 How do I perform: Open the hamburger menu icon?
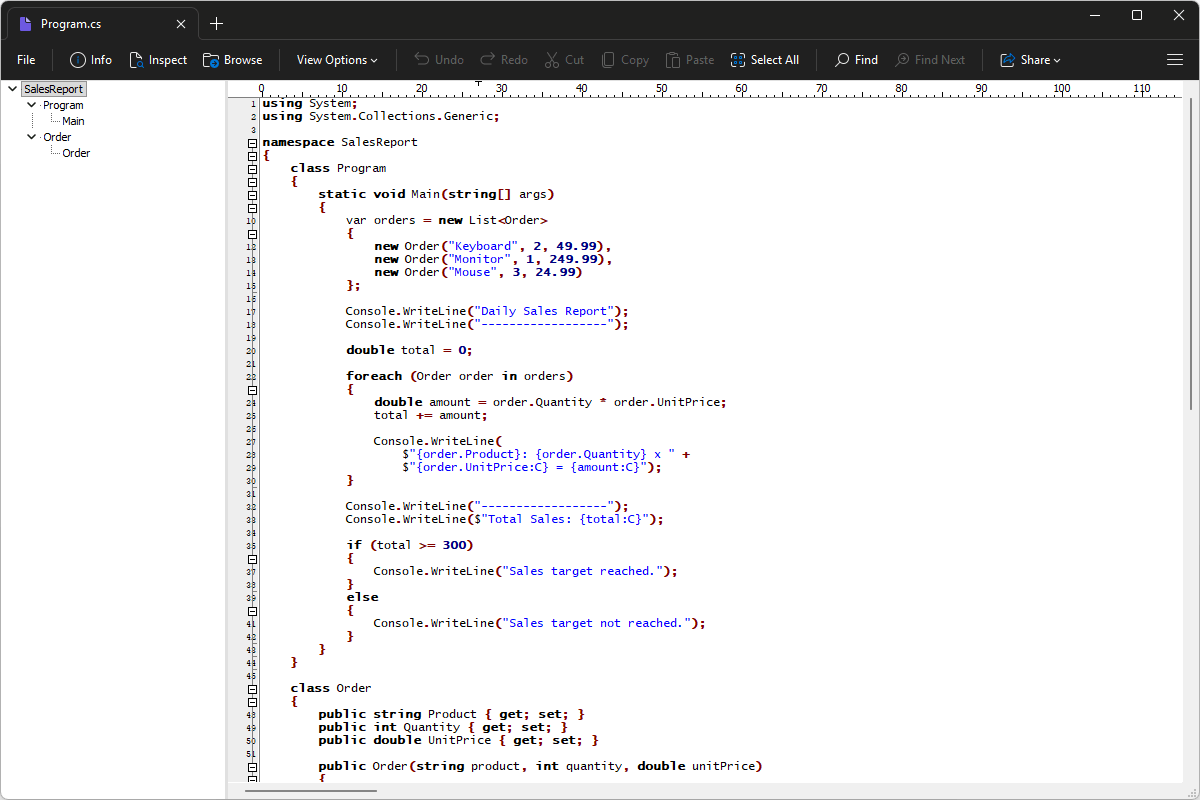[x=1175, y=60]
